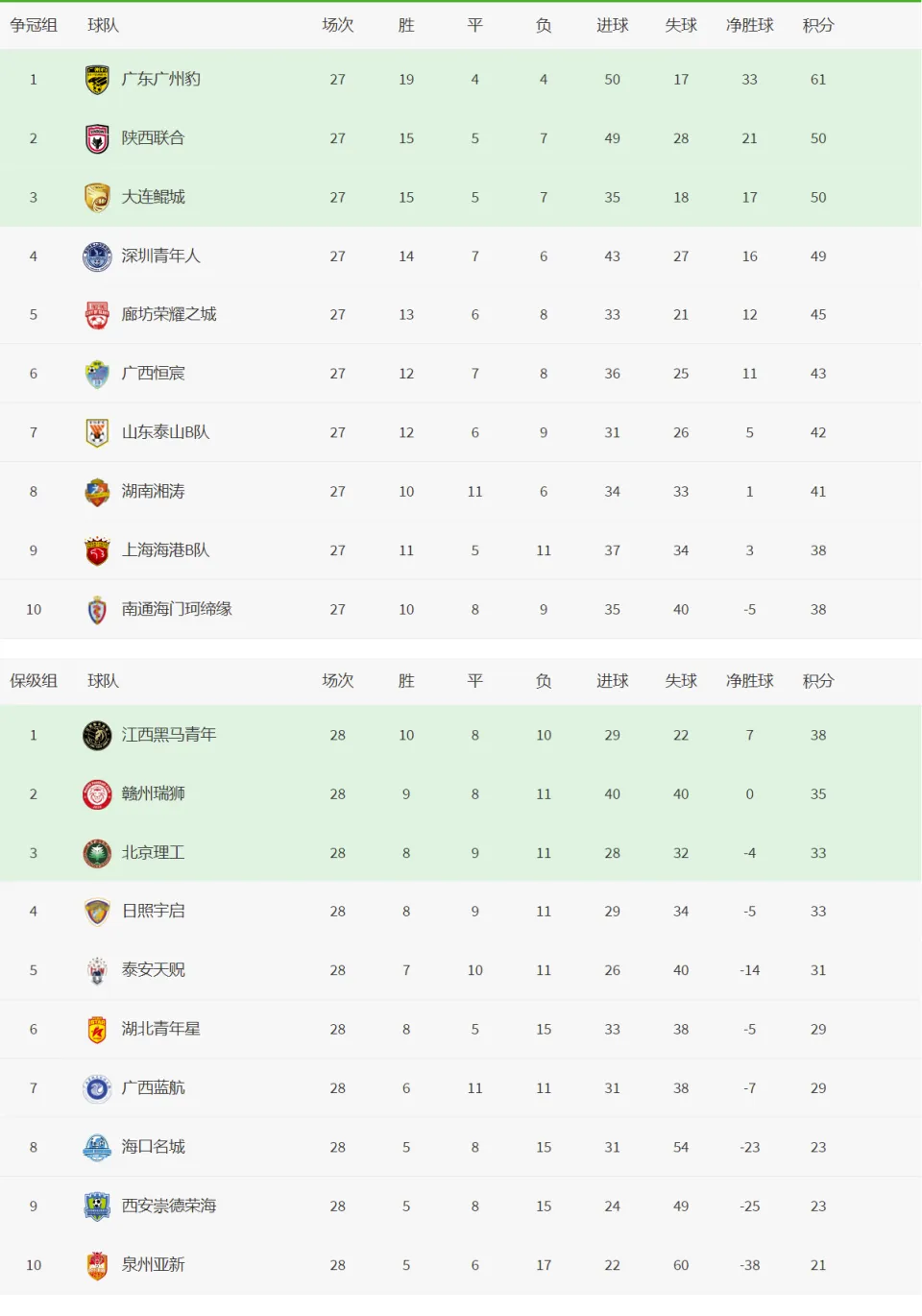Click the 赣州瑞狮 red circular logo
The height and width of the screenshot is (1316, 922).
pos(97,794)
